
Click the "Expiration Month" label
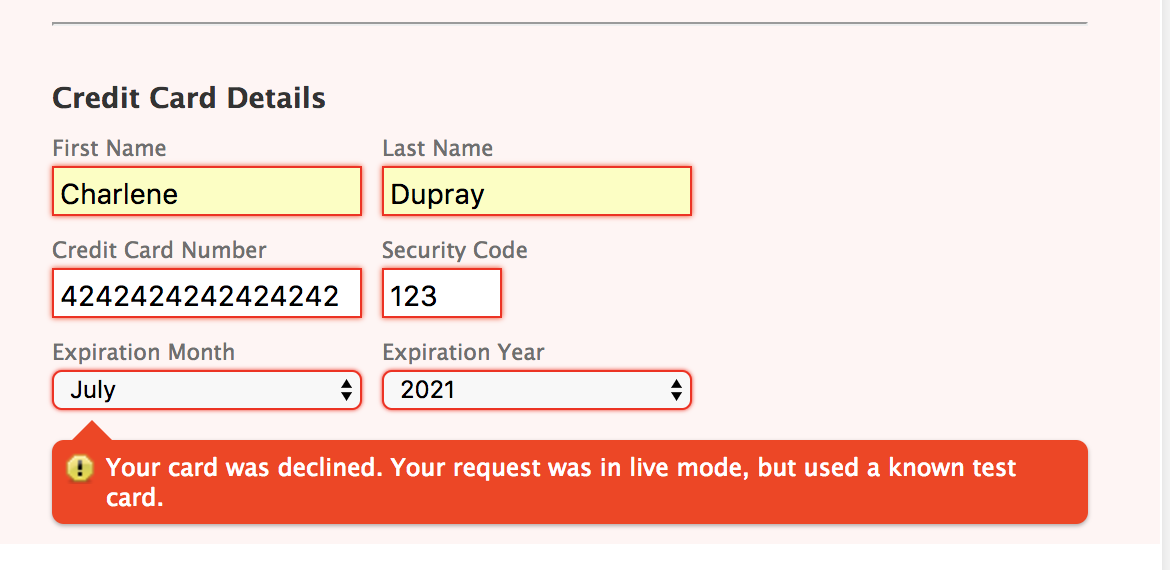click(x=143, y=352)
